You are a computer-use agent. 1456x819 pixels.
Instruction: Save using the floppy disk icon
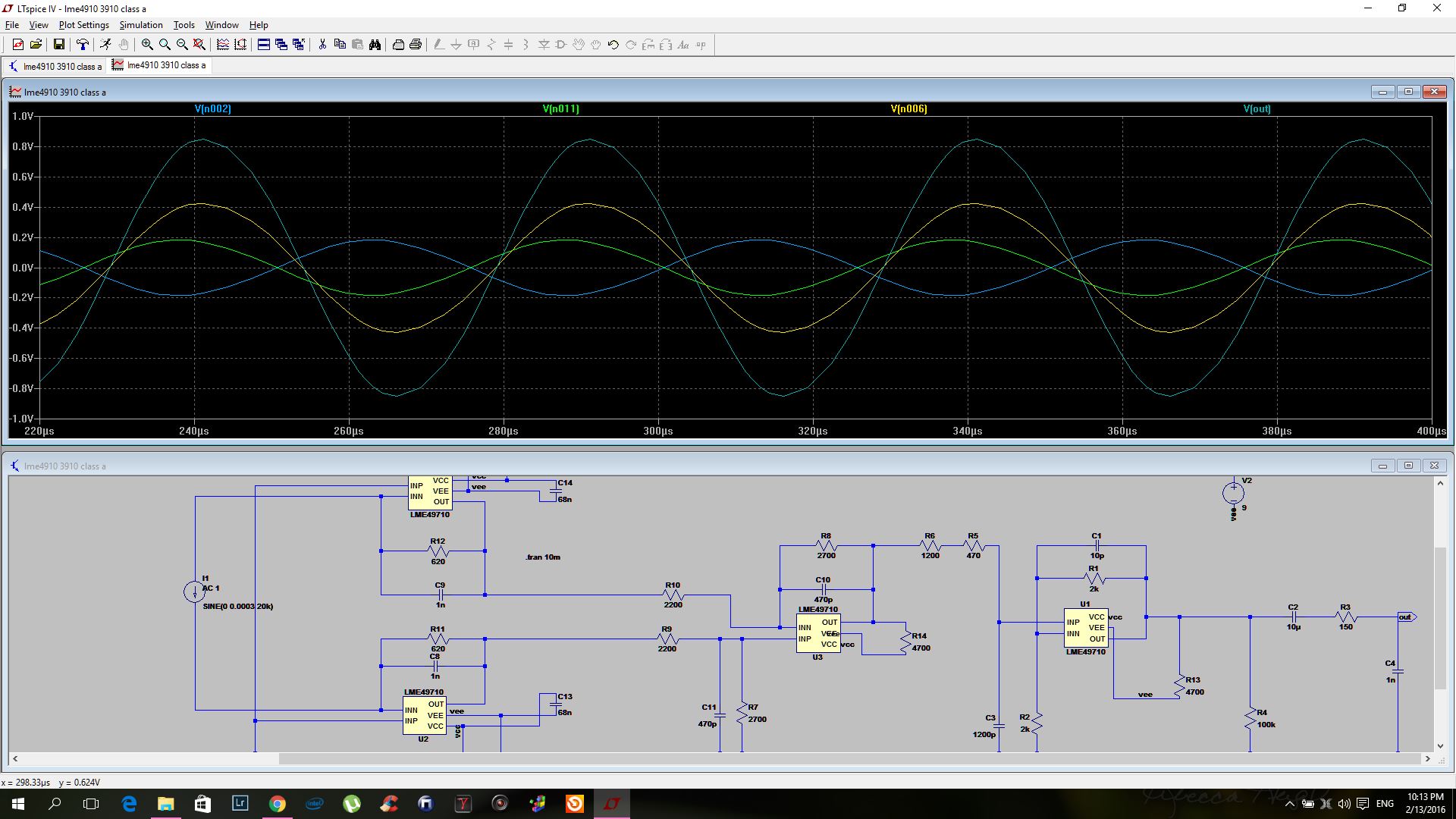tap(59, 45)
